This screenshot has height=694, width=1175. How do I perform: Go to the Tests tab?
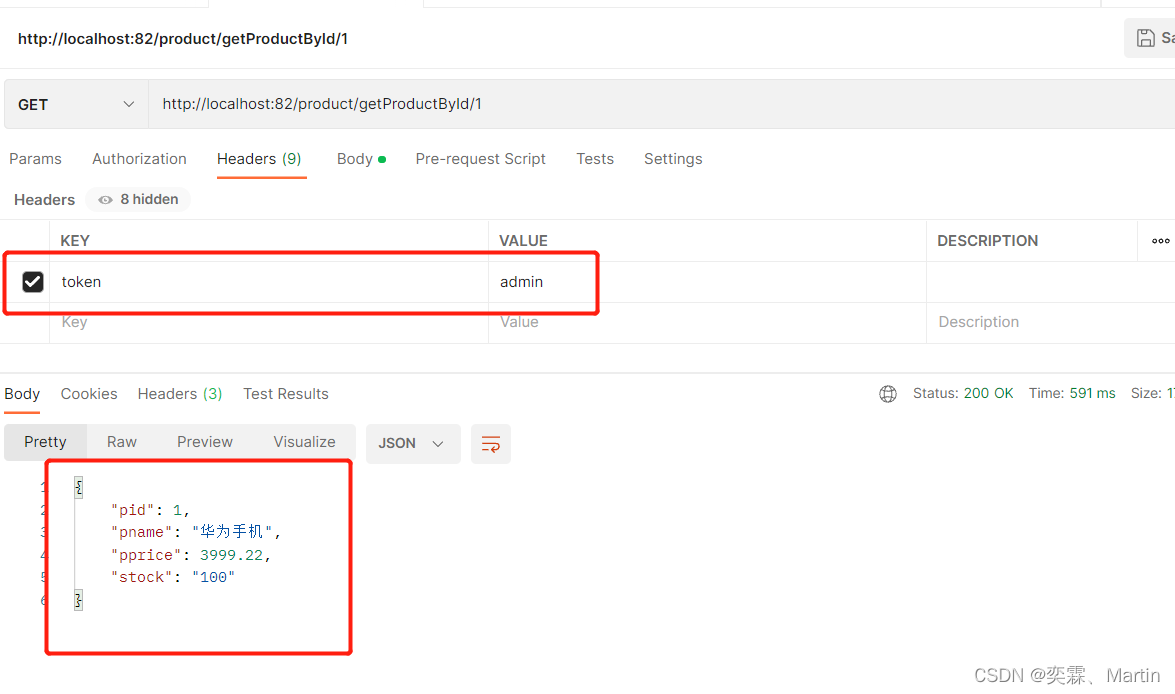click(595, 159)
